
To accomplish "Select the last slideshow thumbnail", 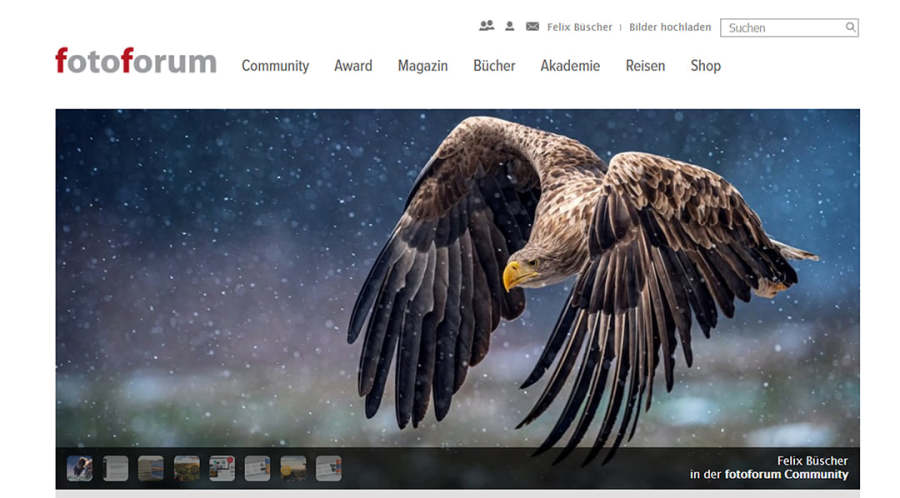I will pyautogui.click(x=328, y=468).
